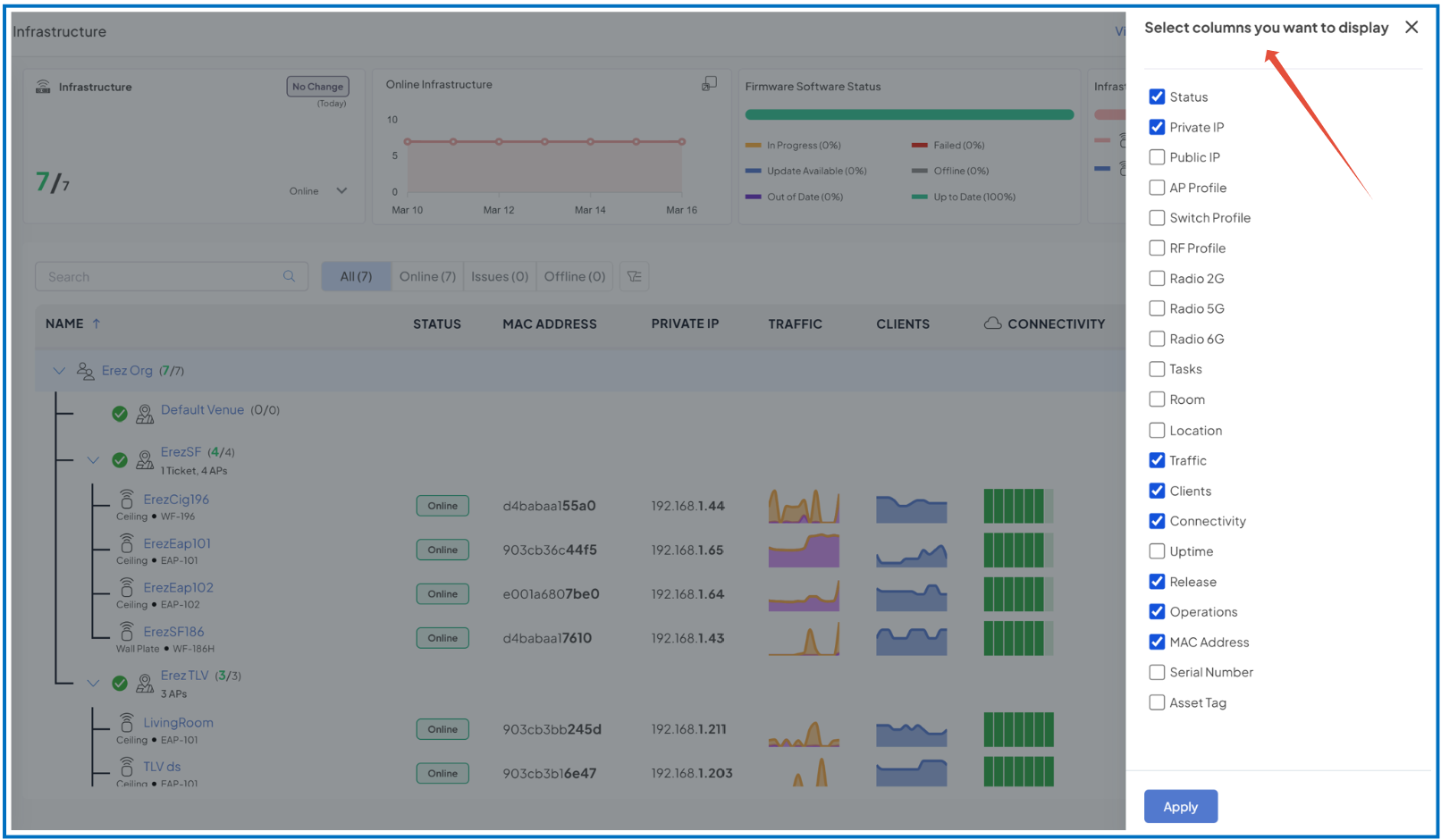Viewport: 1441px width, 840px height.
Task: Switch to the Issues (0) tab
Action: pos(500,276)
